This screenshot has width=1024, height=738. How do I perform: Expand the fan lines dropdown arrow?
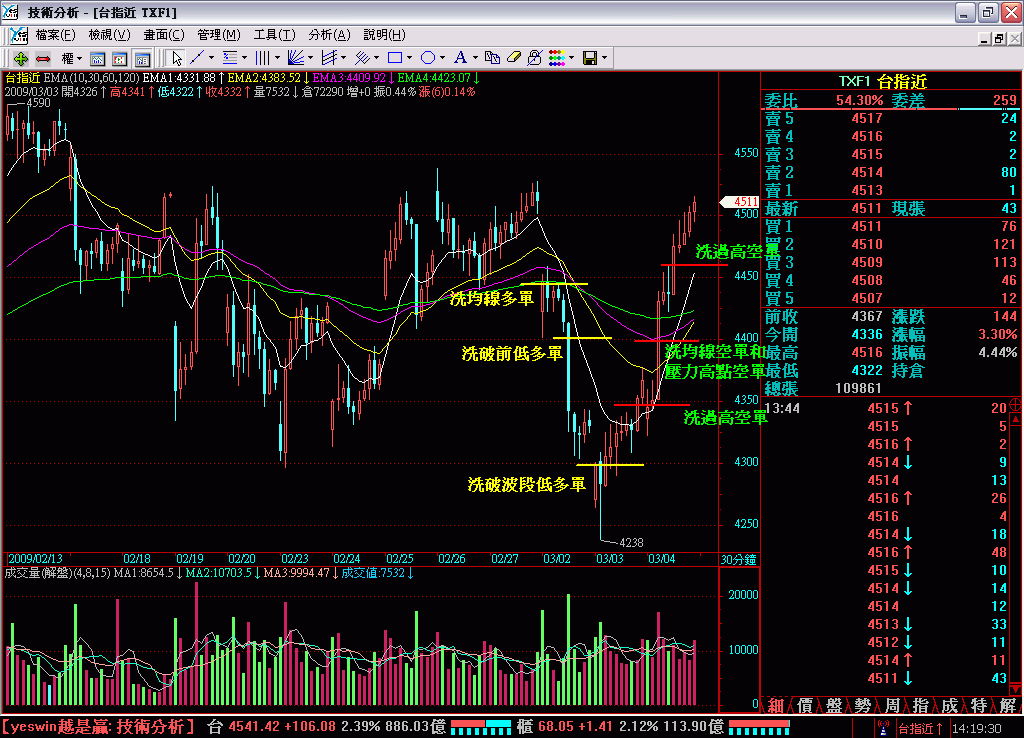click(310, 59)
